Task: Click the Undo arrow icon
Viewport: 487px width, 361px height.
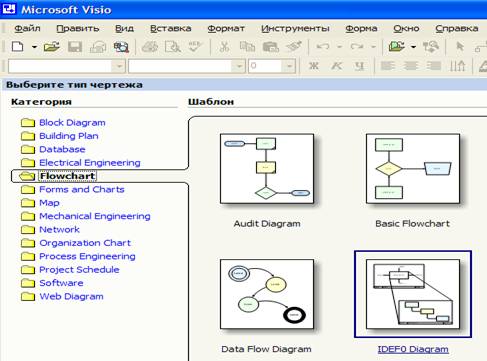Action: [x=323, y=47]
